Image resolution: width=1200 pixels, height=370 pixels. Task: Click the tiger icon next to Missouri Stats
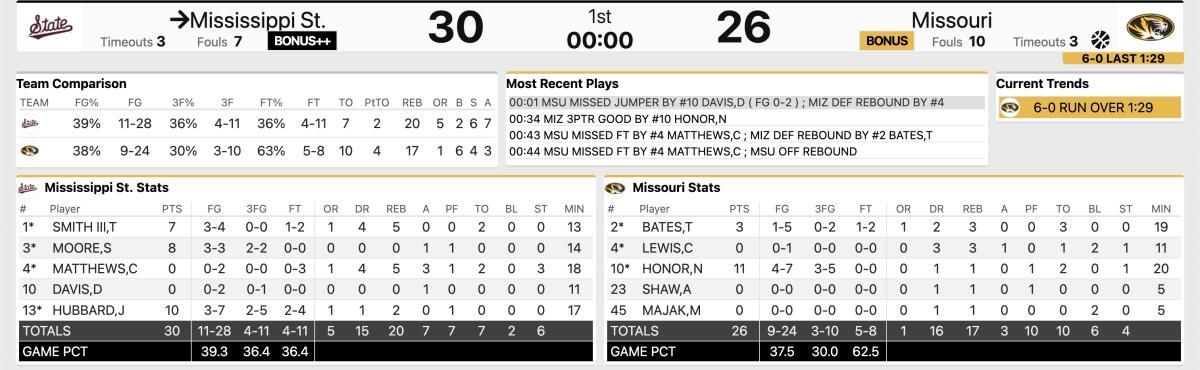click(615, 187)
